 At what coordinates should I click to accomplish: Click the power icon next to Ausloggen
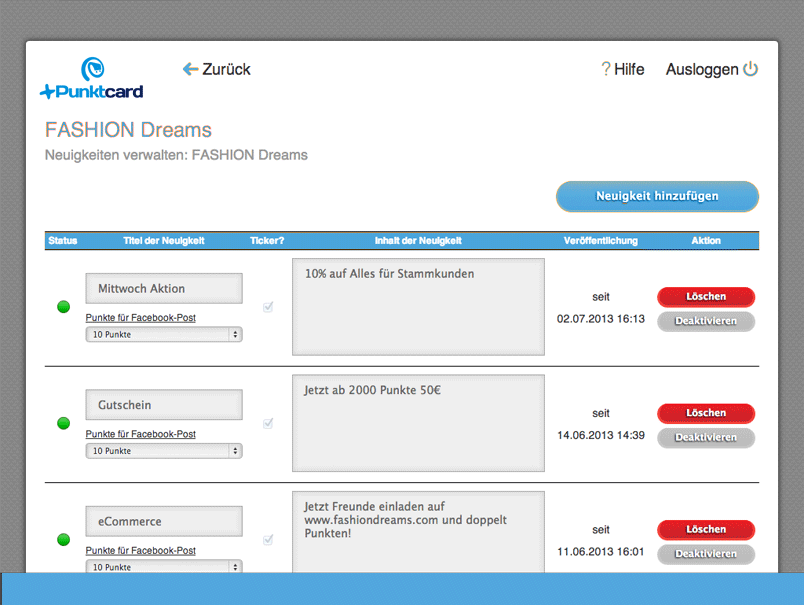[x=751, y=69]
